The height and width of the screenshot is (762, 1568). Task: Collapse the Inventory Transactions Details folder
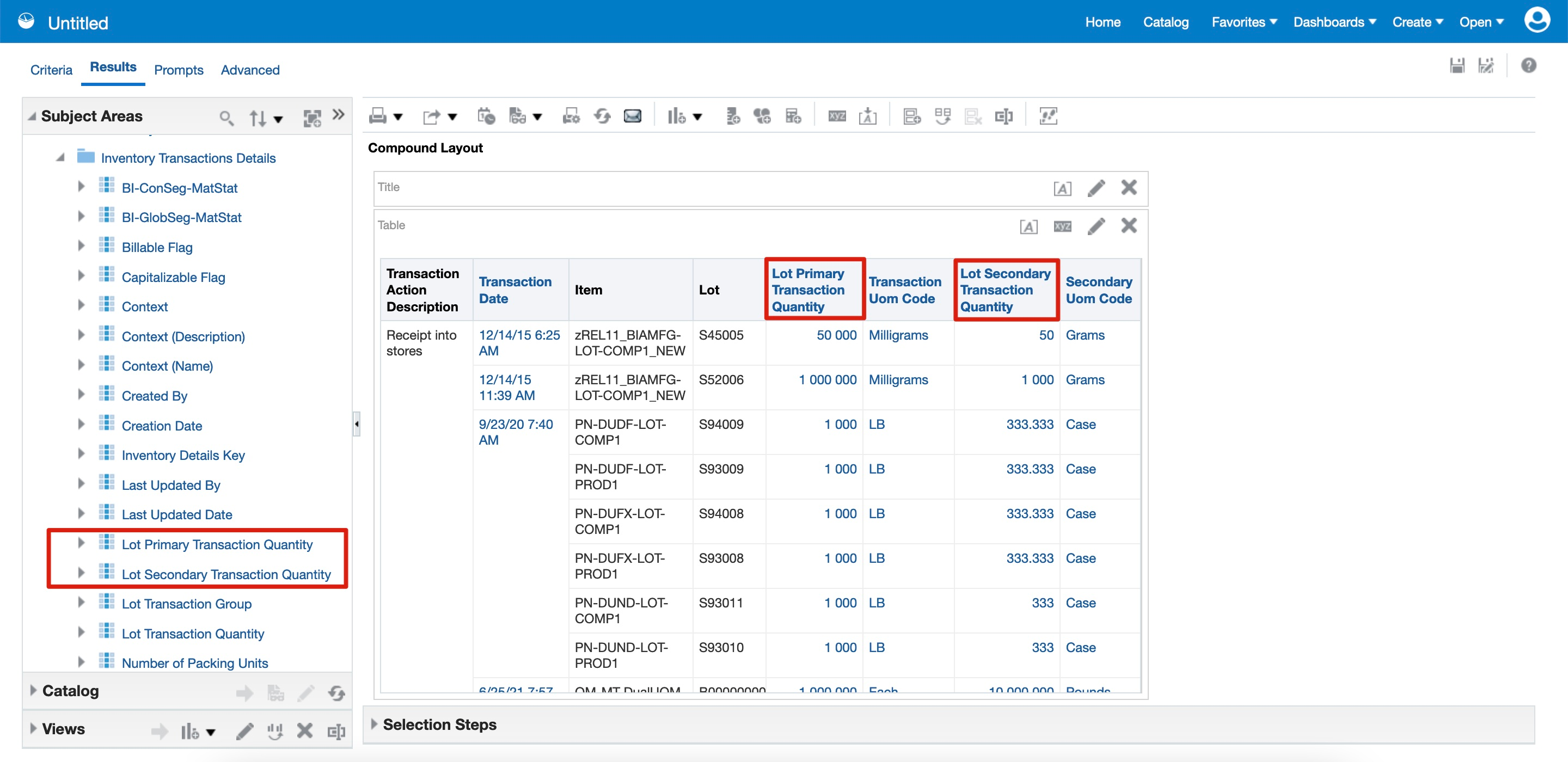click(x=60, y=158)
